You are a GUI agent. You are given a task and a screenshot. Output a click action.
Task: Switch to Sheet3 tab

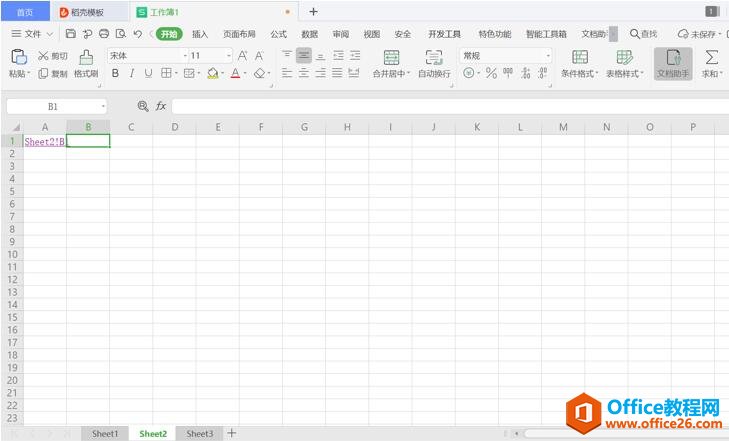click(200, 434)
